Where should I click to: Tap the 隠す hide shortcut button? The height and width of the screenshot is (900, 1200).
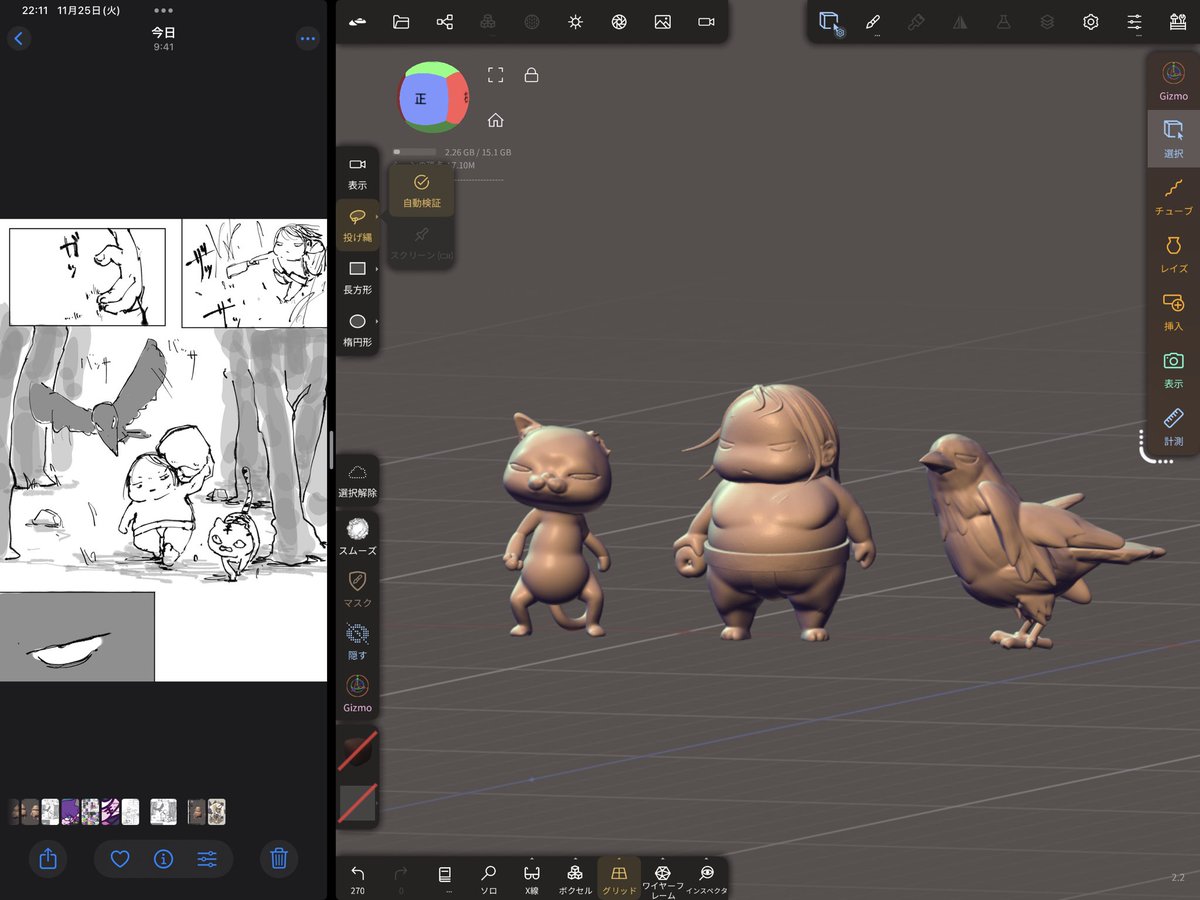357,642
